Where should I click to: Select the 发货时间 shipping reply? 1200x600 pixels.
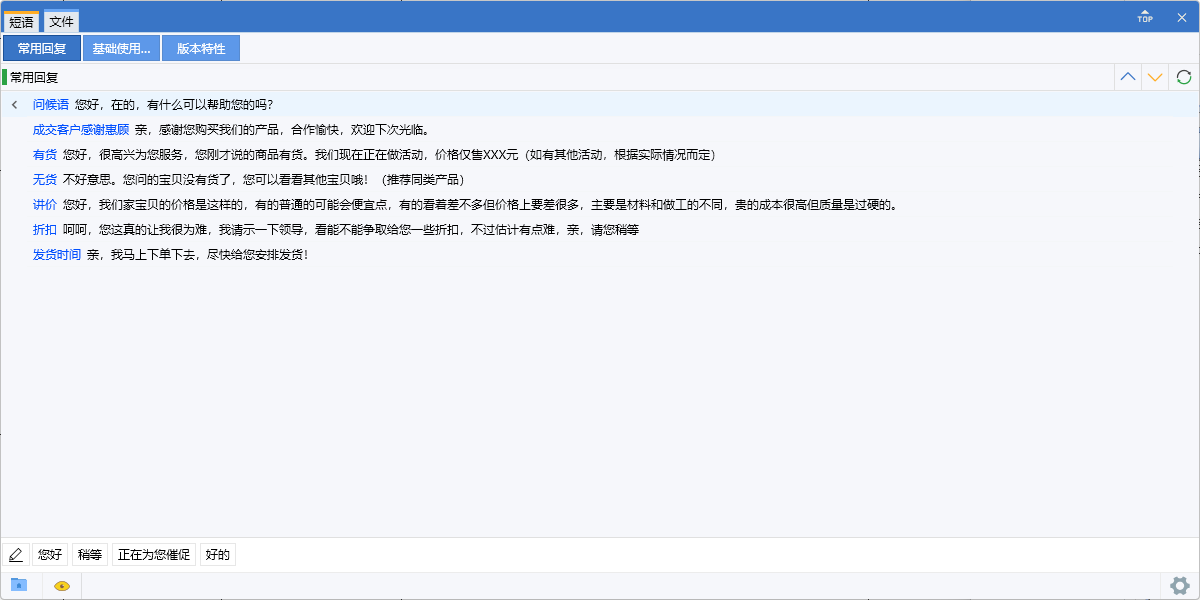point(55,253)
